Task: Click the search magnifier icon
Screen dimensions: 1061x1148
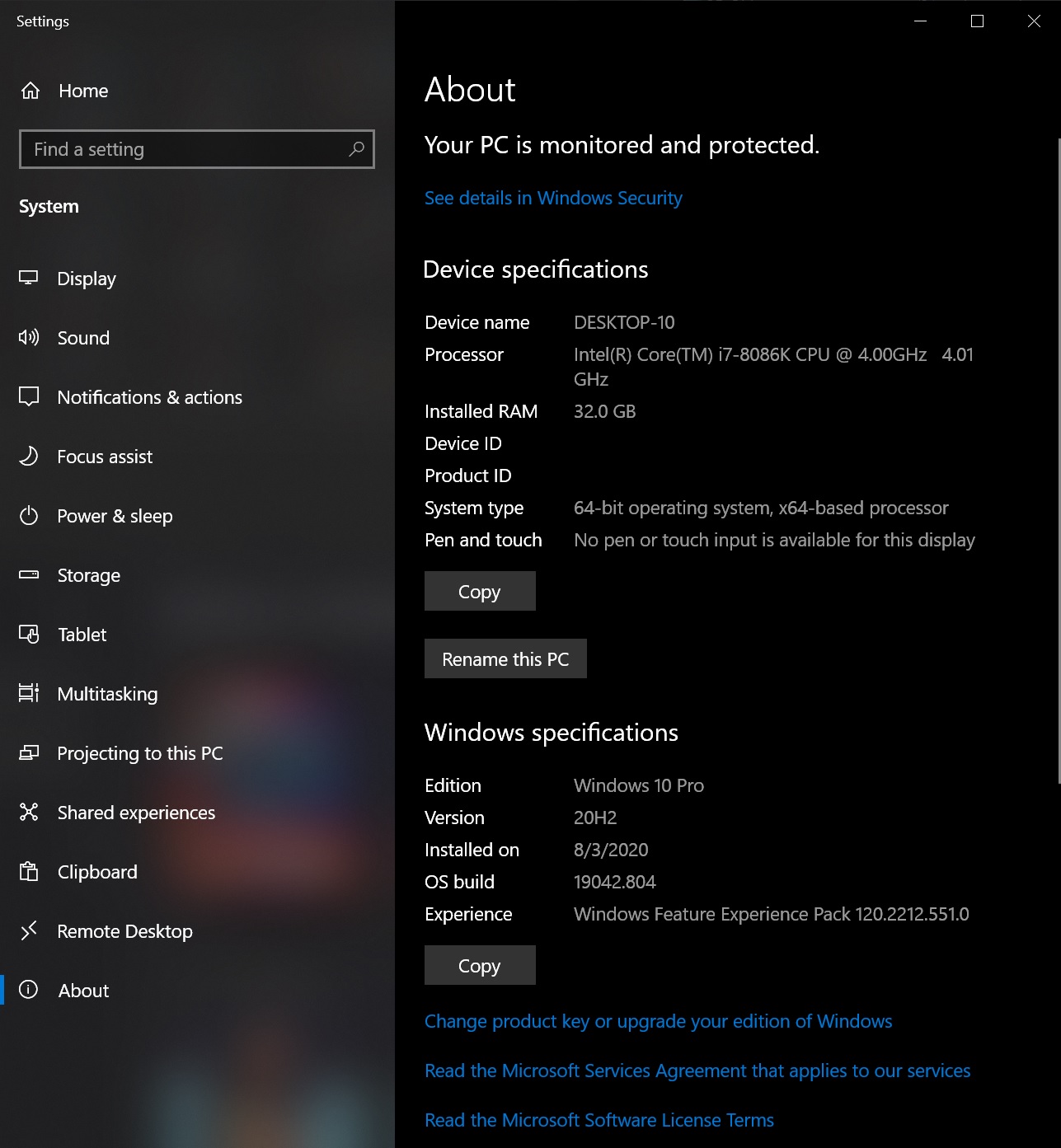Action: [356, 149]
